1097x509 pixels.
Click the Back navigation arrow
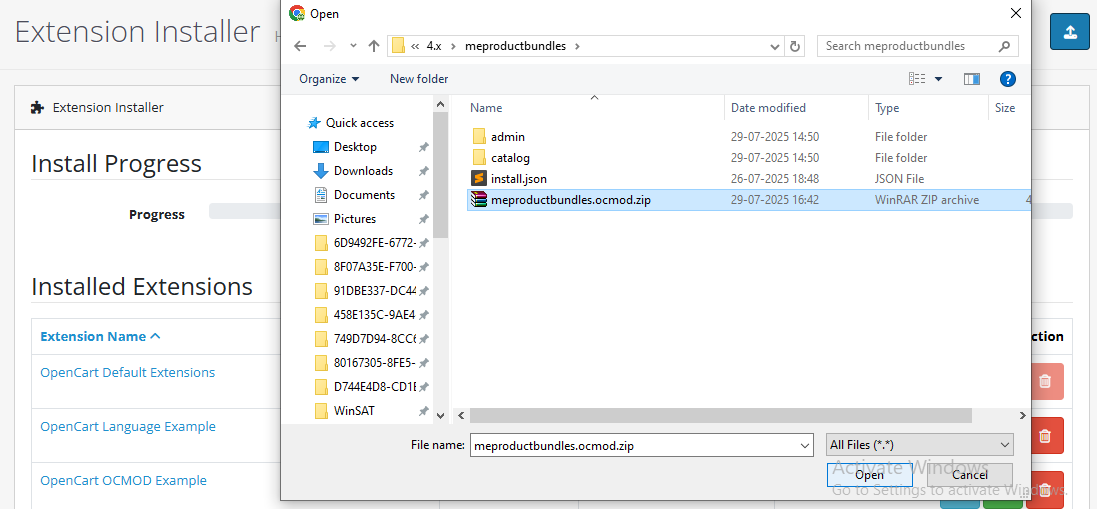(x=300, y=46)
